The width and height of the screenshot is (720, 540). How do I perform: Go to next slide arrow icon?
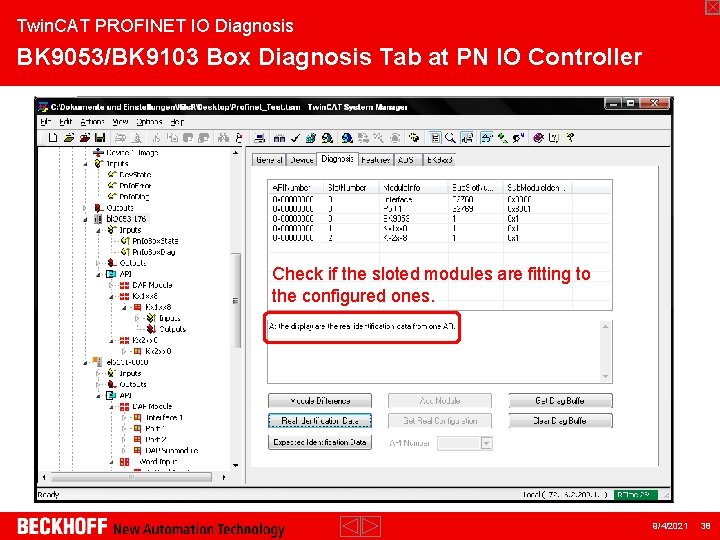[371, 526]
